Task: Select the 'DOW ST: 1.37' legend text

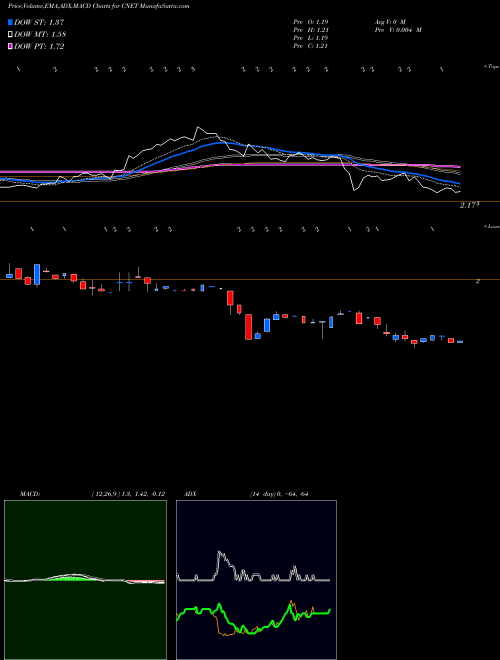Action: coord(39,22)
